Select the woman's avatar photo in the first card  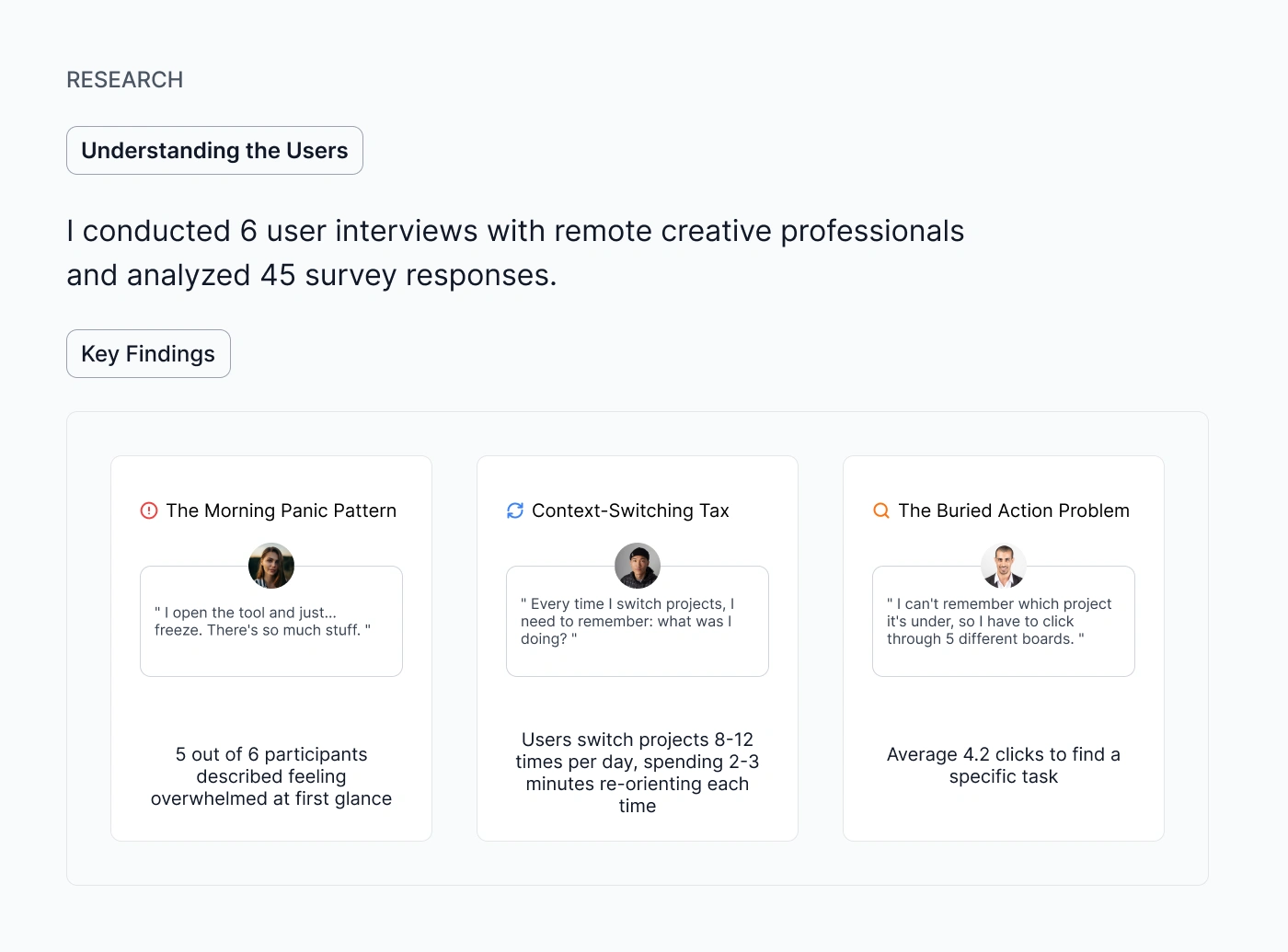click(x=271, y=566)
